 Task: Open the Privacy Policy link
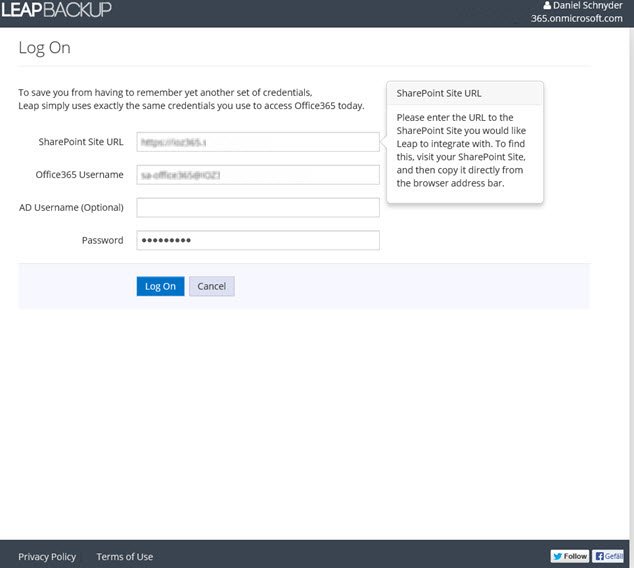coord(47,557)
